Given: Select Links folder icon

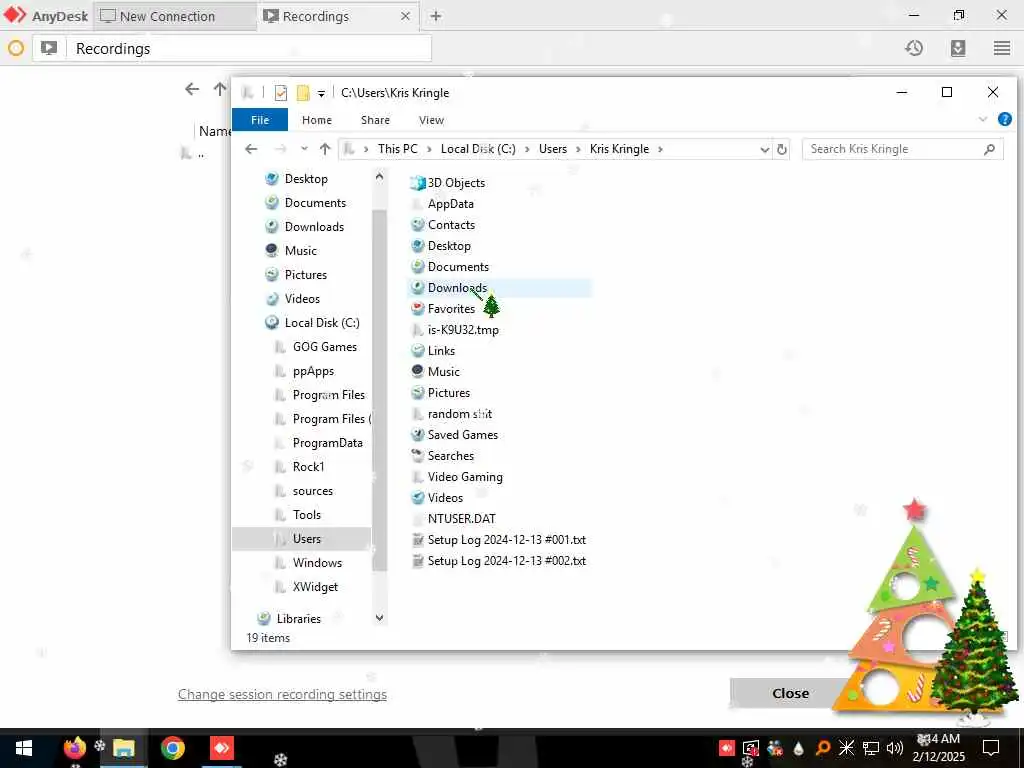Looking at the screenshot, I should click(x=418, y=351).
